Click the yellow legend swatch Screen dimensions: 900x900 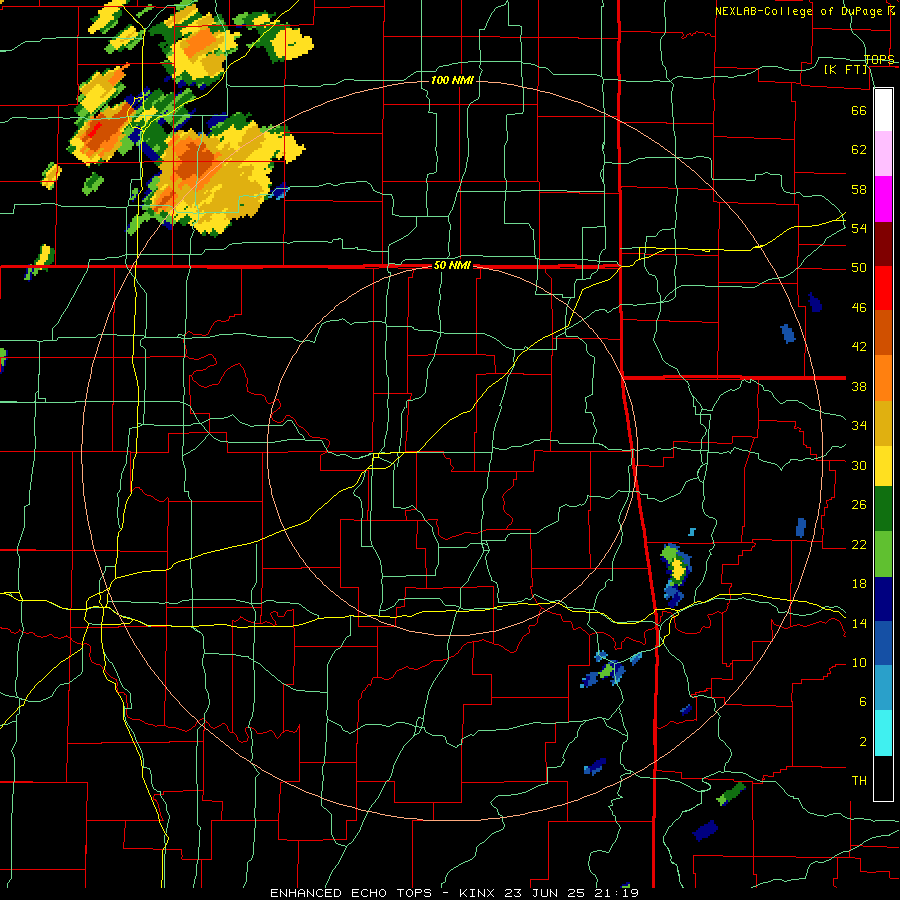(883, 466)
